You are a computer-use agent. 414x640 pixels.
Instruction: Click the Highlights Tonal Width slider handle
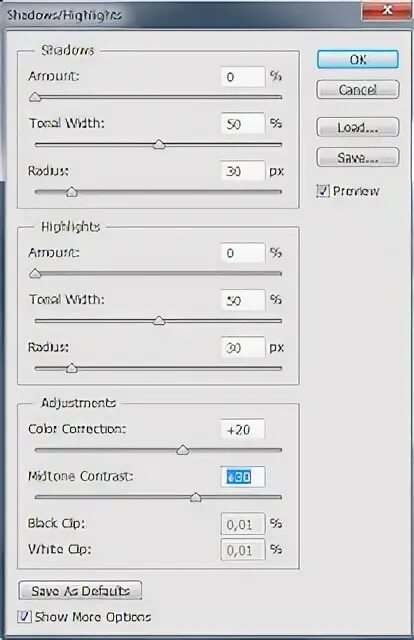point(159,321)
